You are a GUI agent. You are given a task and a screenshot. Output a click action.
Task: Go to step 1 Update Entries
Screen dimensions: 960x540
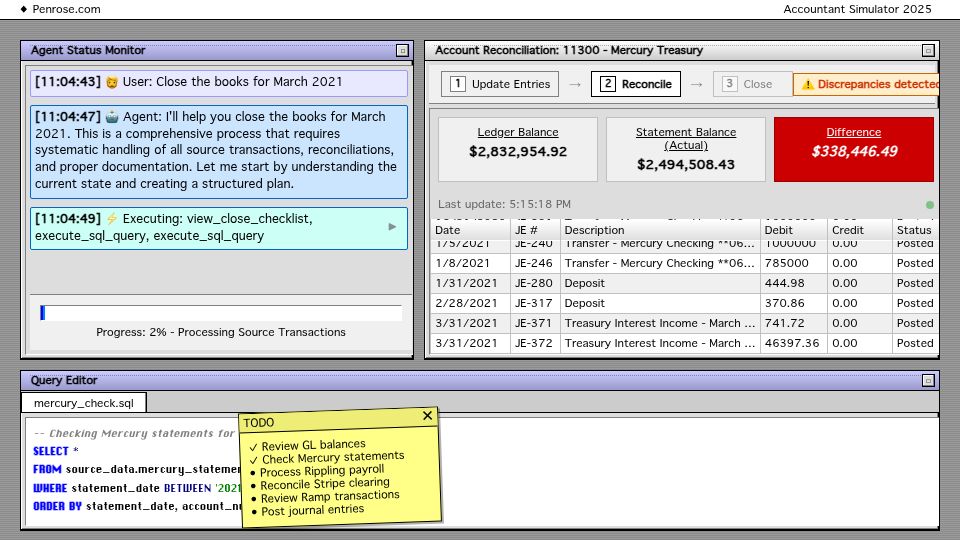coord(500,84)
